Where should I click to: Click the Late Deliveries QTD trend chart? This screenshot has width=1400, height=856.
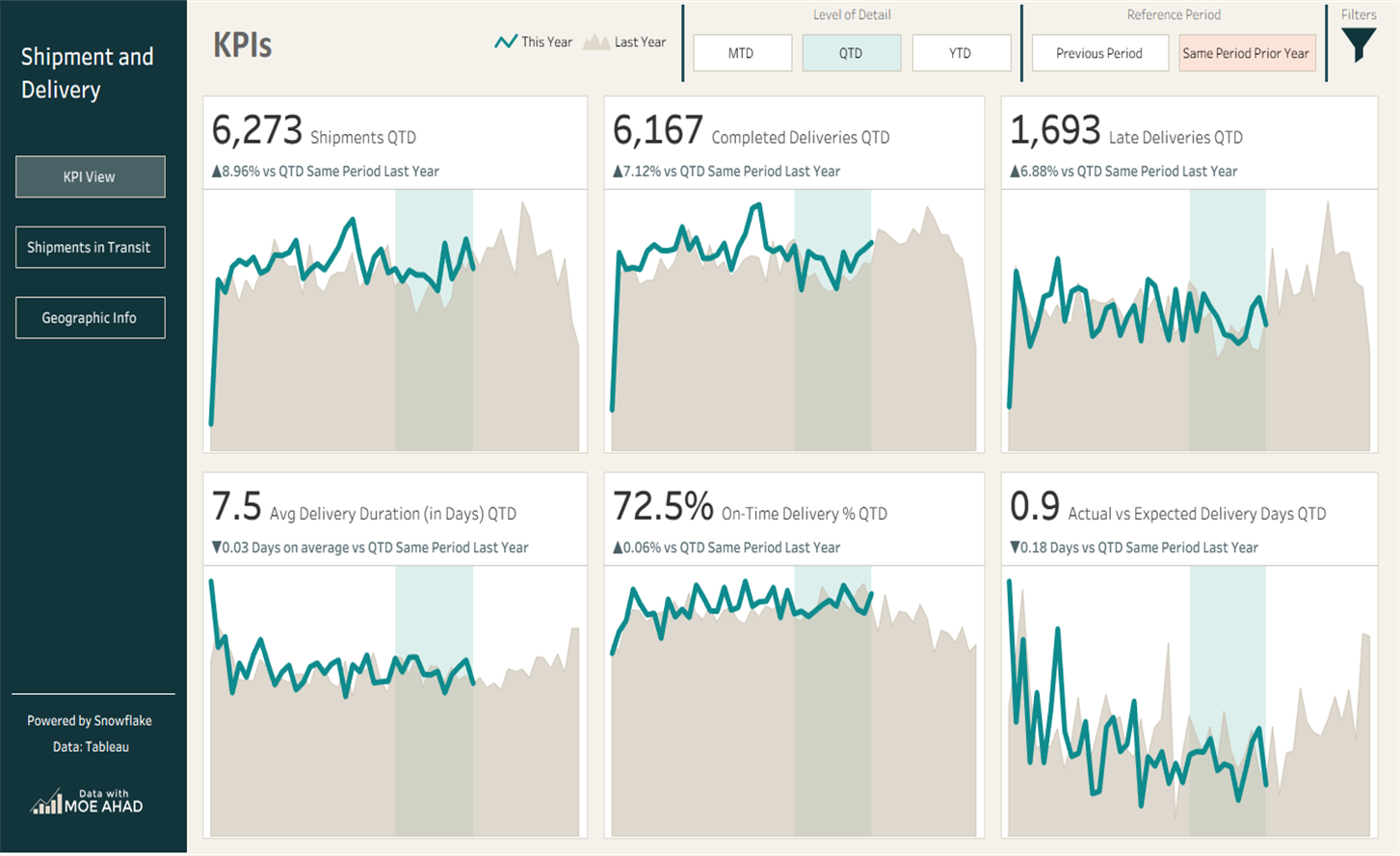coord(1189,321)
